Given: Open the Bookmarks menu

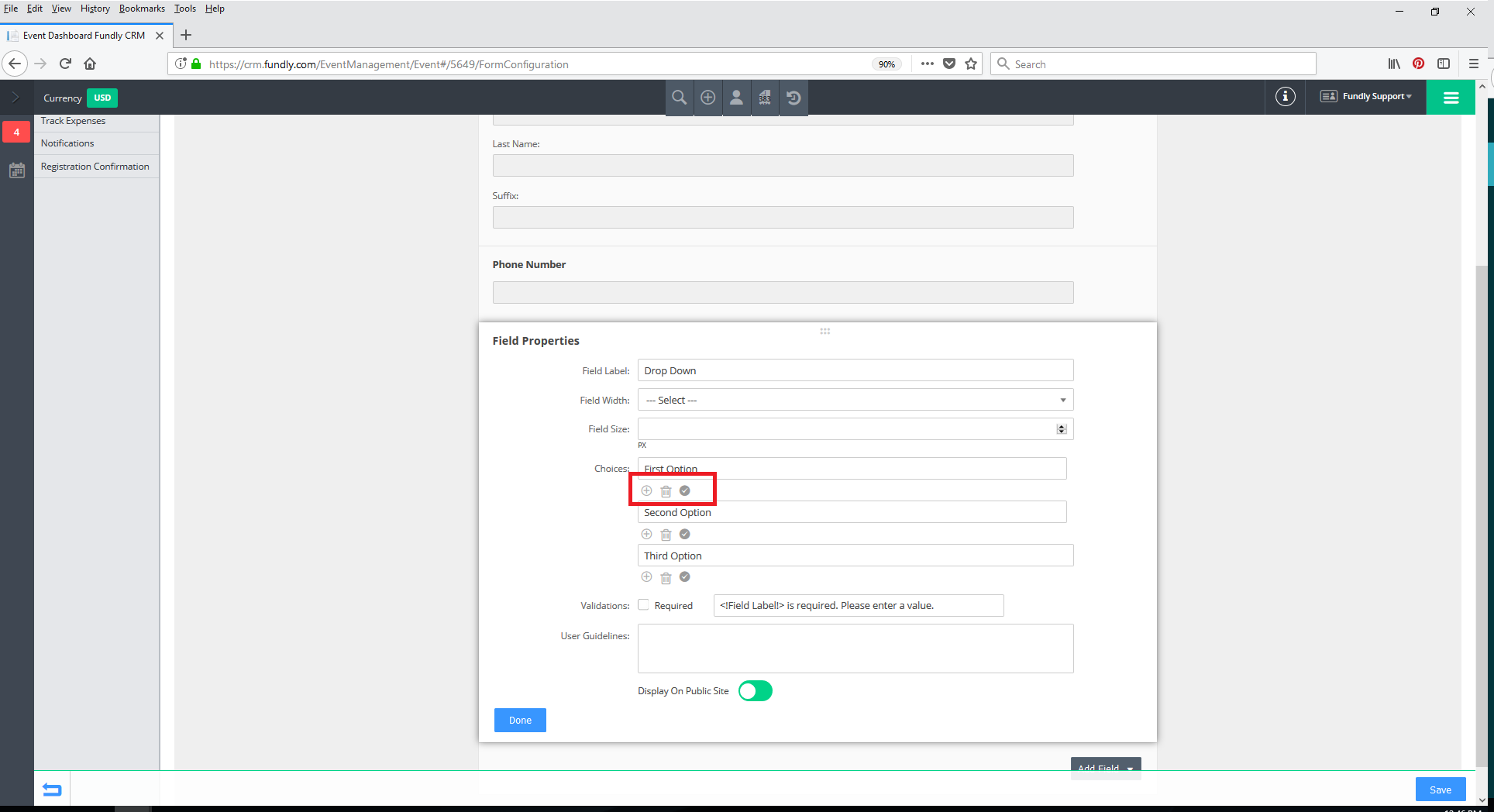Looking at the screenshot, I should pos(142,9).
